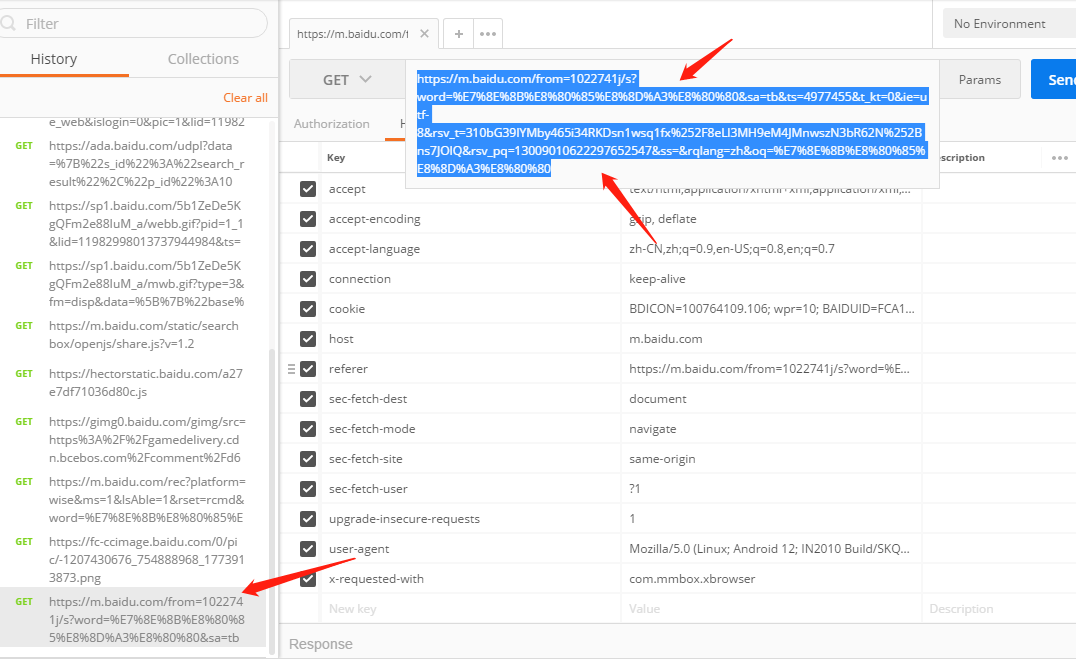This screenshot has width=1076, height=663.
Task: Switch to the Collections tab
Action: point(203,59)
